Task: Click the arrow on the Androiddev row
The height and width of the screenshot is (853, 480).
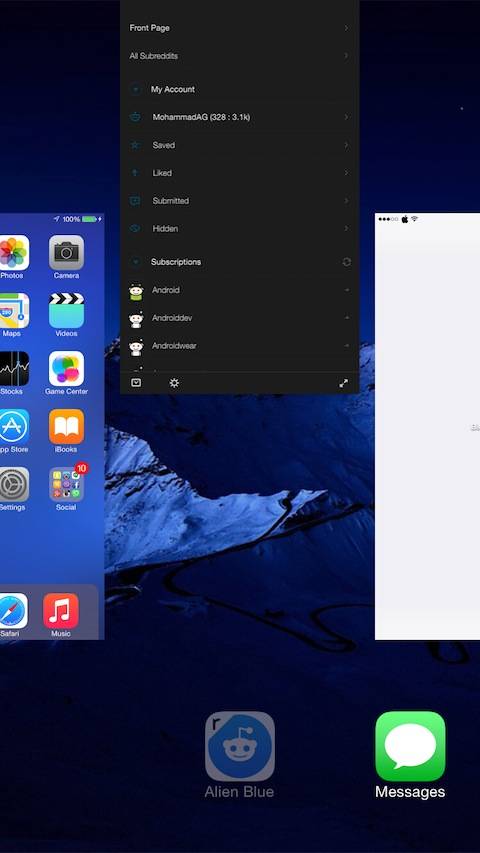Action: pos(347,318)
